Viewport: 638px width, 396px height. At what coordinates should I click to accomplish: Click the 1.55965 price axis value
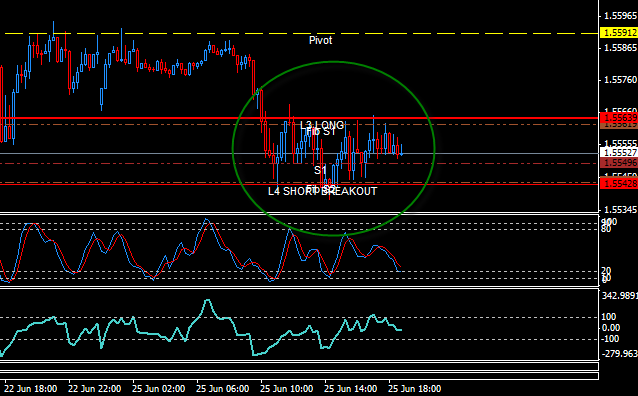pyautogui.click(x=621, y=16)
